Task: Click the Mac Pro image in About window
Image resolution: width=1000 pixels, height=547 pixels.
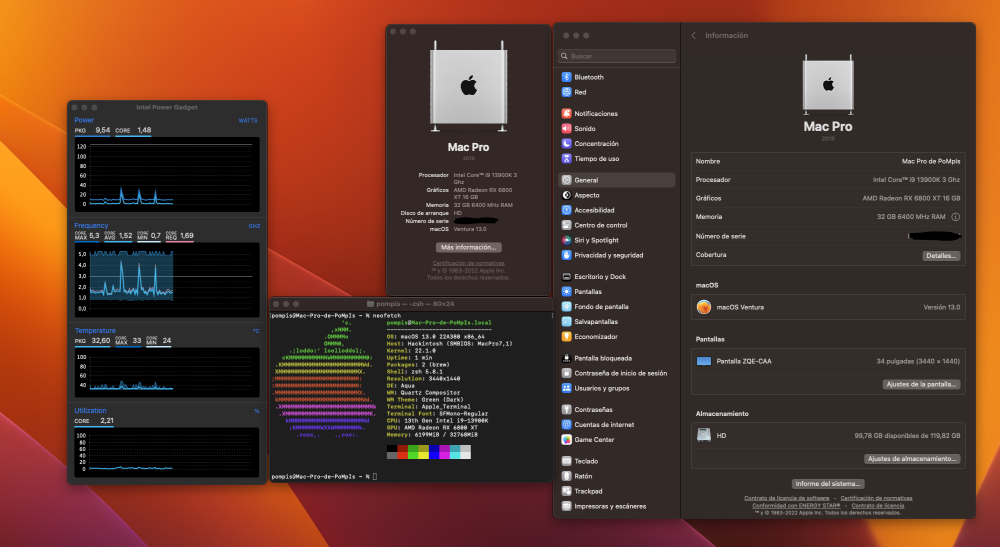Action: pos(469,85)
